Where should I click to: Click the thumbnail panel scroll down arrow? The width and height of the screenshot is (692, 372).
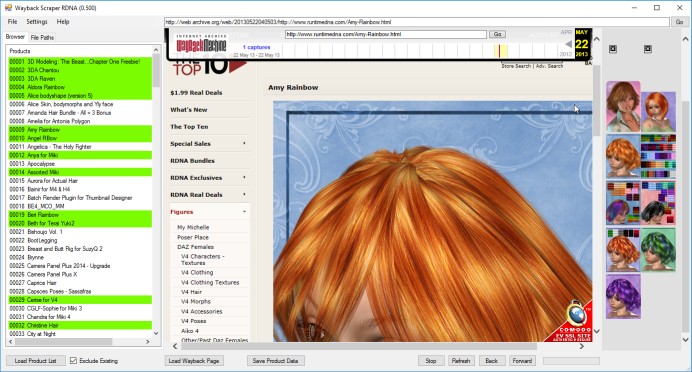pyautogui.click(x=685, y=340)
